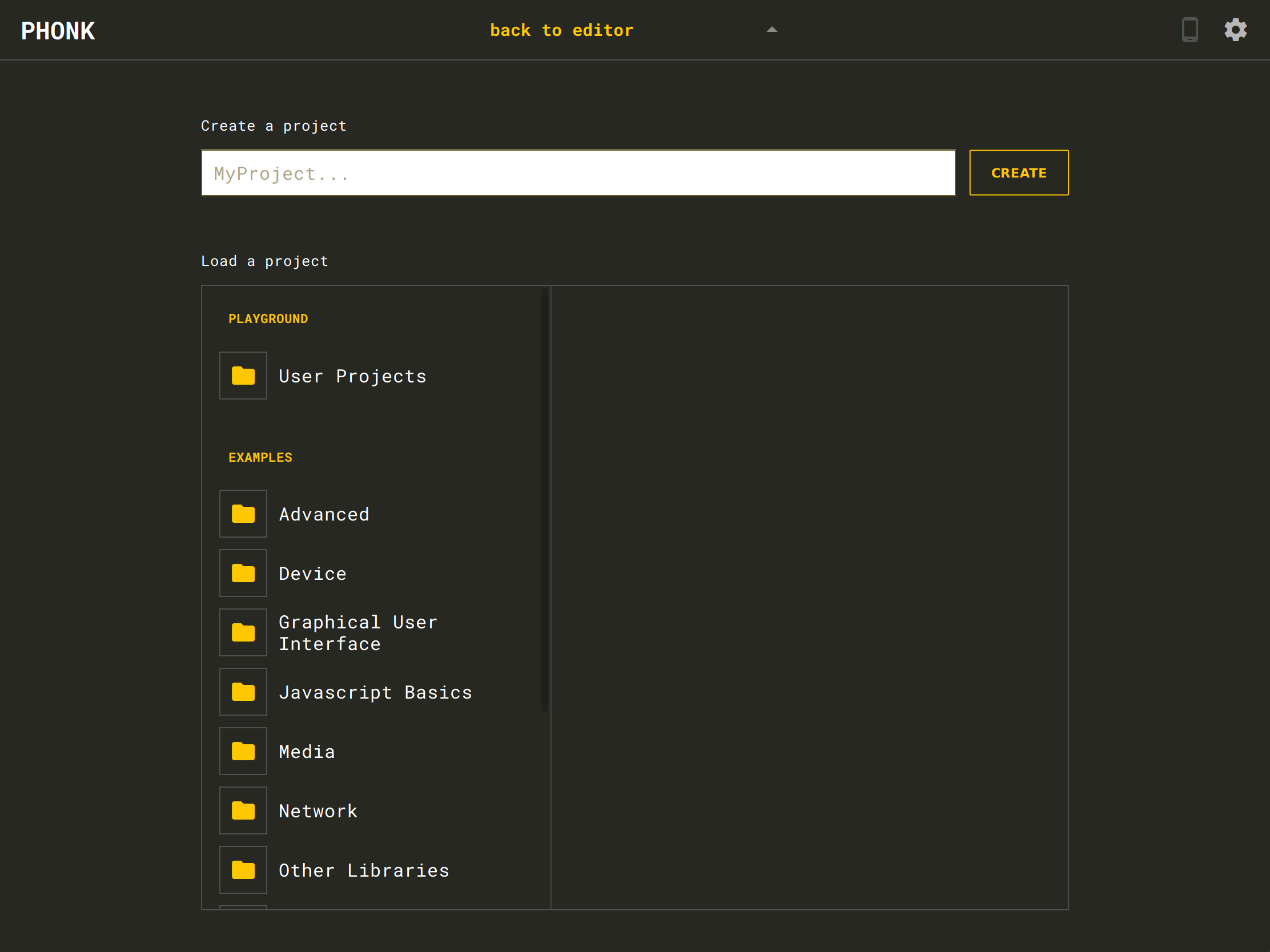Focus the MyProject name input field

coord(577,173)
